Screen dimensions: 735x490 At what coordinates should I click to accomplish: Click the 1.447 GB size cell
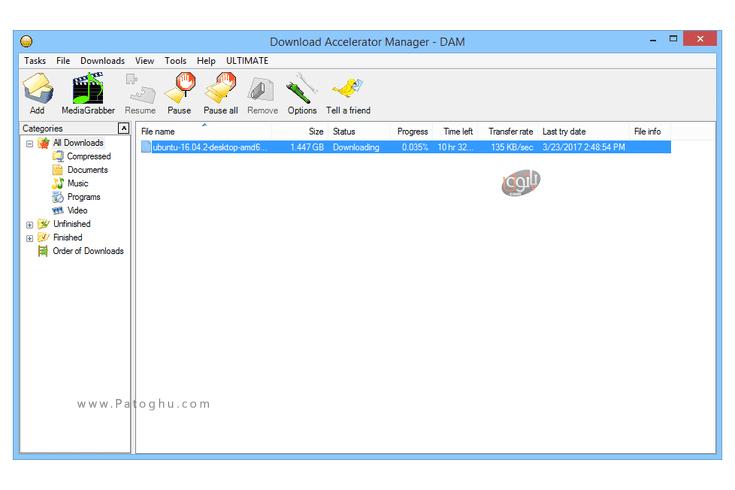click(x=307, y=147)
